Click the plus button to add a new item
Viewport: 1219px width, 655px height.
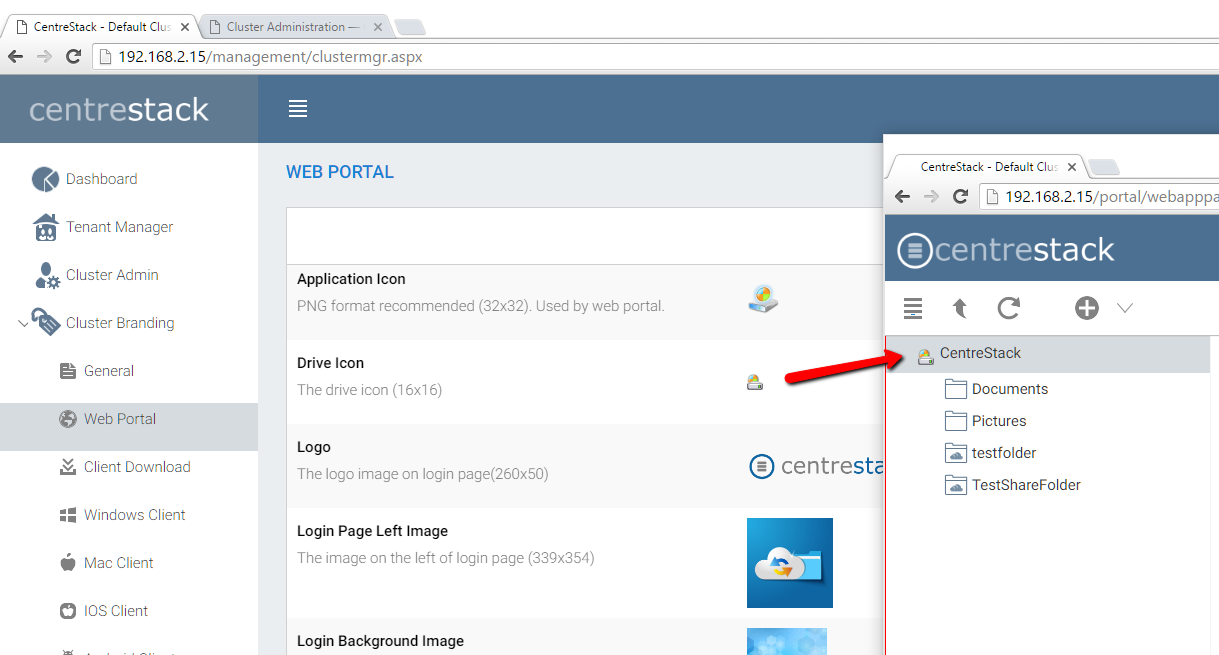(1086, 308)
